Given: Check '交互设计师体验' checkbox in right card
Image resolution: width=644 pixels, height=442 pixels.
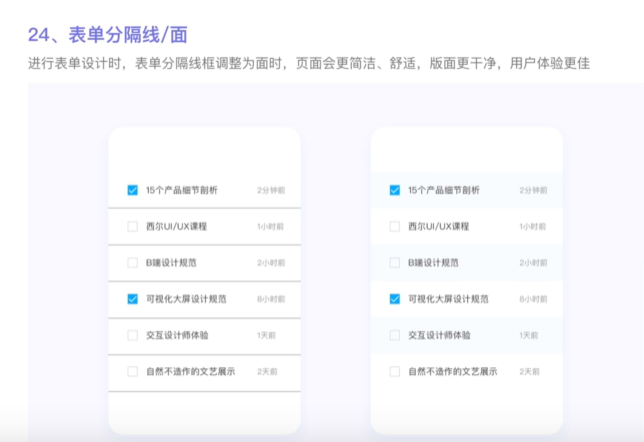Looking at the screenshot, I should click(x=395, y=335).
